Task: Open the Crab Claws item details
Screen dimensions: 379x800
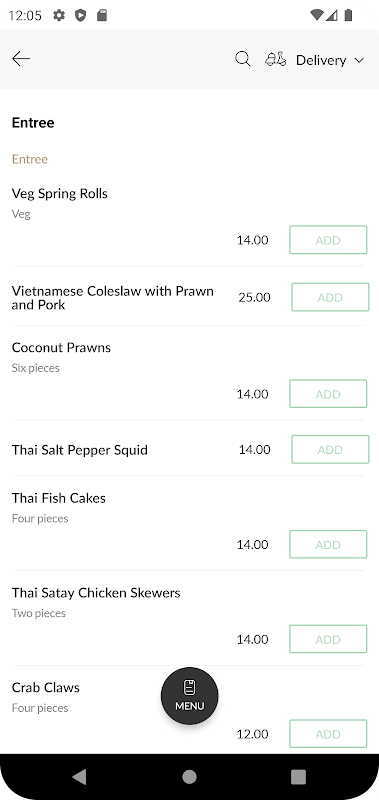Action: click(46, 687)
